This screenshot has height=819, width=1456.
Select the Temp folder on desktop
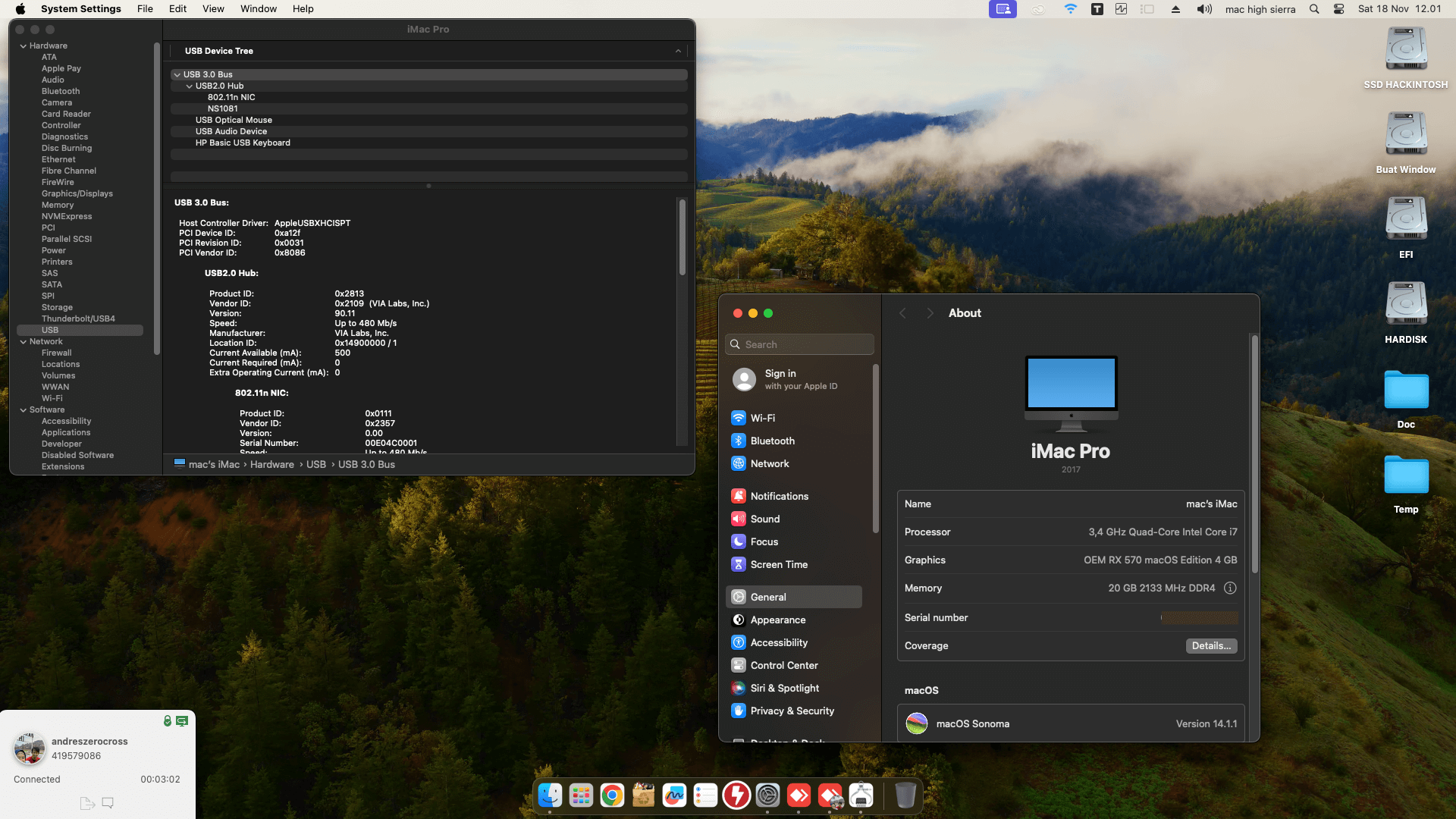click(x=1406, y=482)
